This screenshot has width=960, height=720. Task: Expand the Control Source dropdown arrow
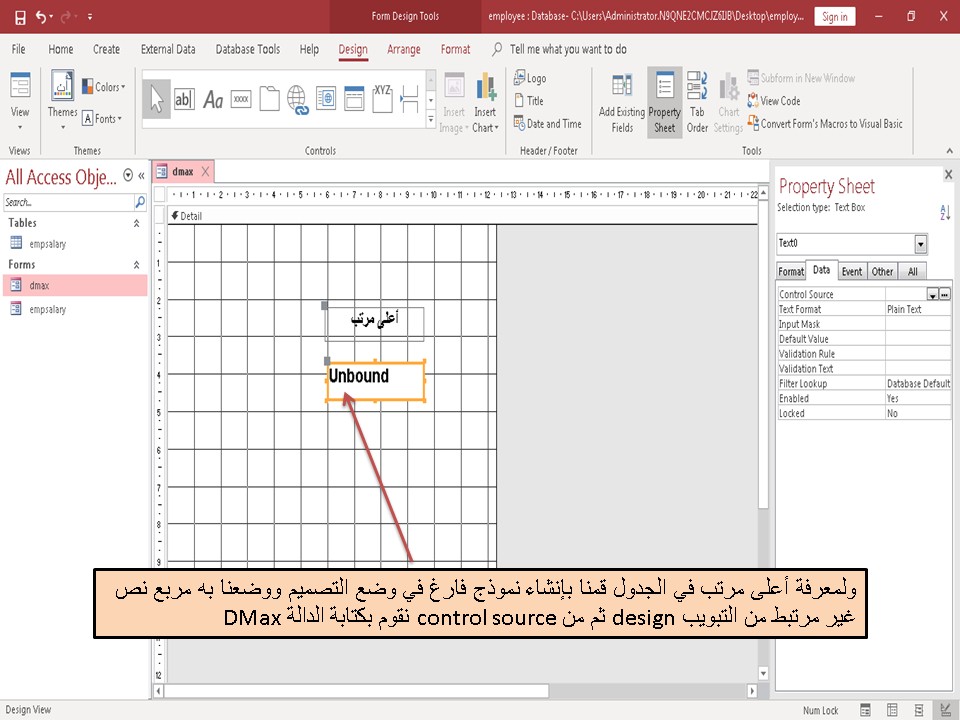[x=932, y=294]
